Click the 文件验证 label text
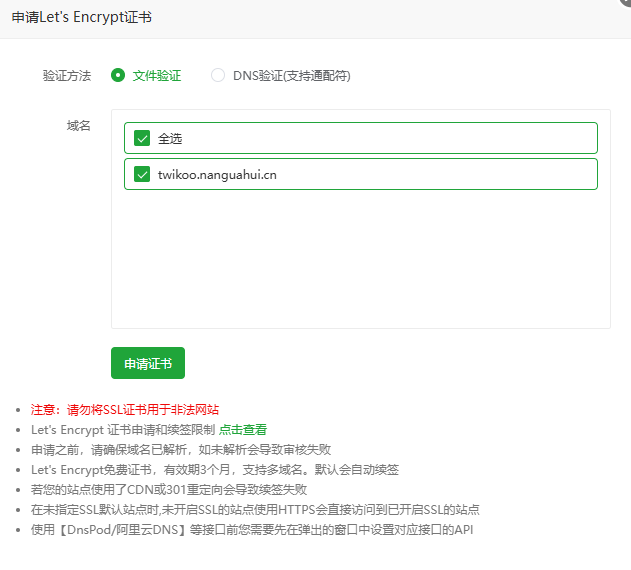 tap(157, 75)
